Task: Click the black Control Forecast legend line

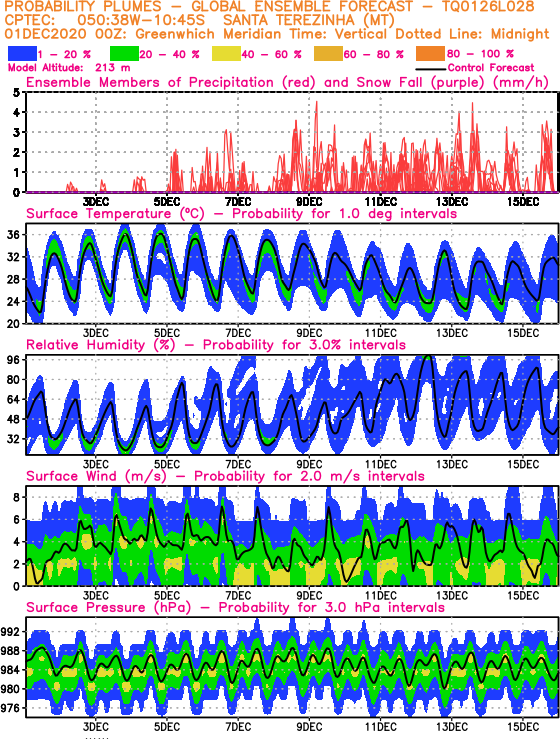Action: [431, 69]
